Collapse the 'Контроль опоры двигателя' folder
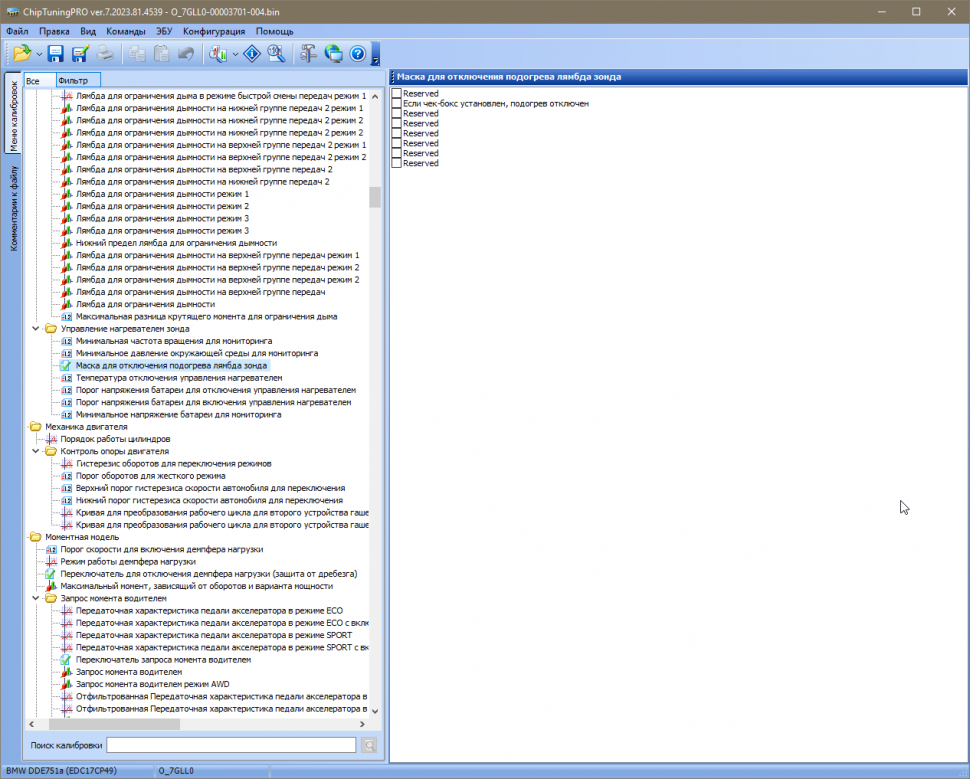This screenshot has height=779, width=970. [x=37, y=451]
